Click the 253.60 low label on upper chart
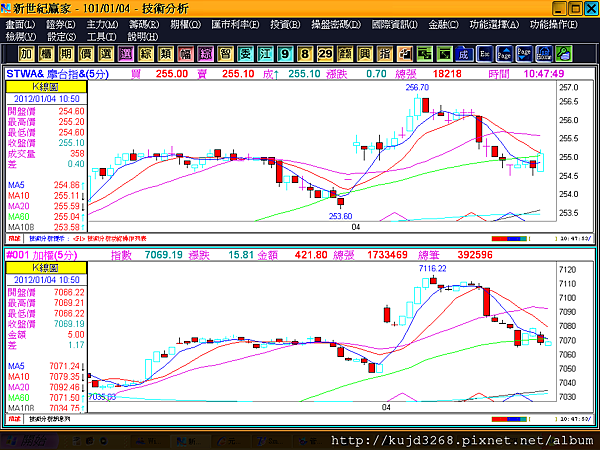Viewport: 600px width, 450px height. click(340, 216)
